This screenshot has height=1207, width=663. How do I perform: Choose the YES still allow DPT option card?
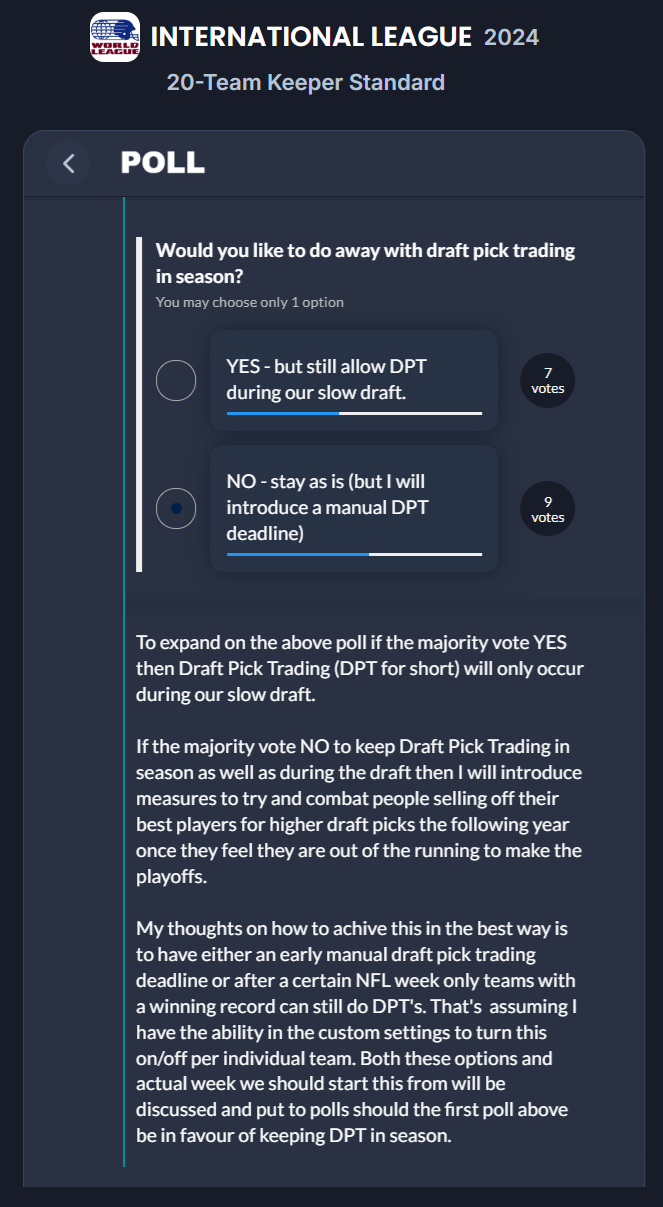[354, 381]
